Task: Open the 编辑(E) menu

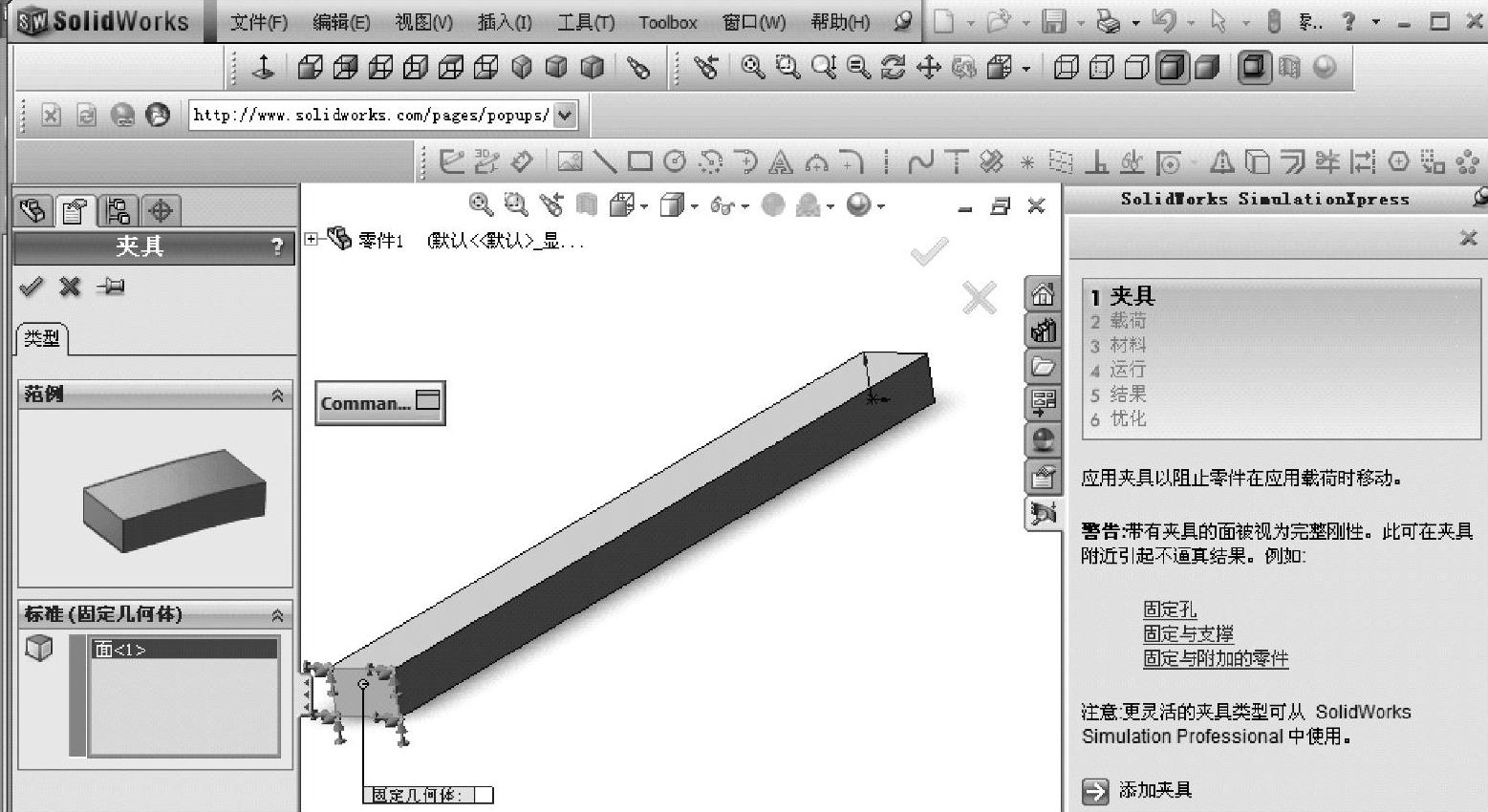Action: pyautogui.click(x=341, y=22)
